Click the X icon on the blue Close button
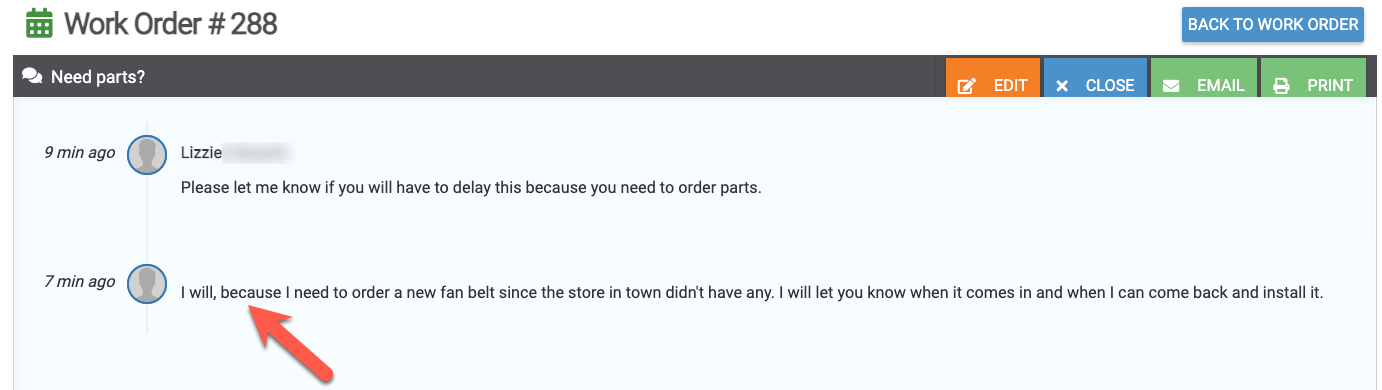This screenshot has width=1382, height=390. point(1062,86)
